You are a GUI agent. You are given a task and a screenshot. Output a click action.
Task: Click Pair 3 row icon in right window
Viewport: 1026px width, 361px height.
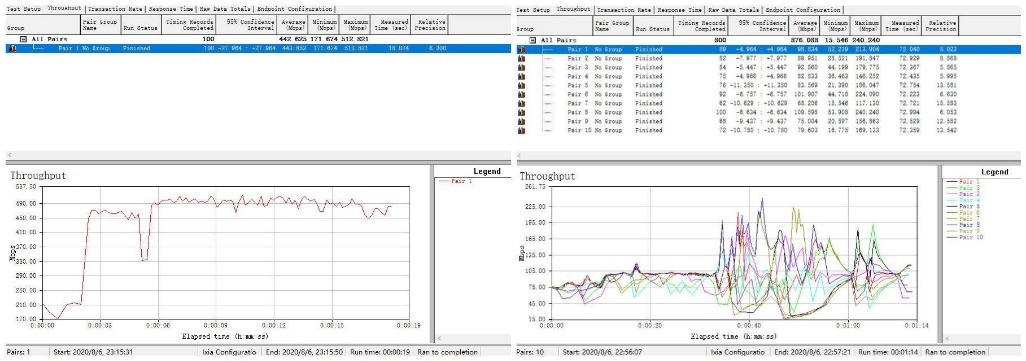pyautogui.click(x=522, y=67)
